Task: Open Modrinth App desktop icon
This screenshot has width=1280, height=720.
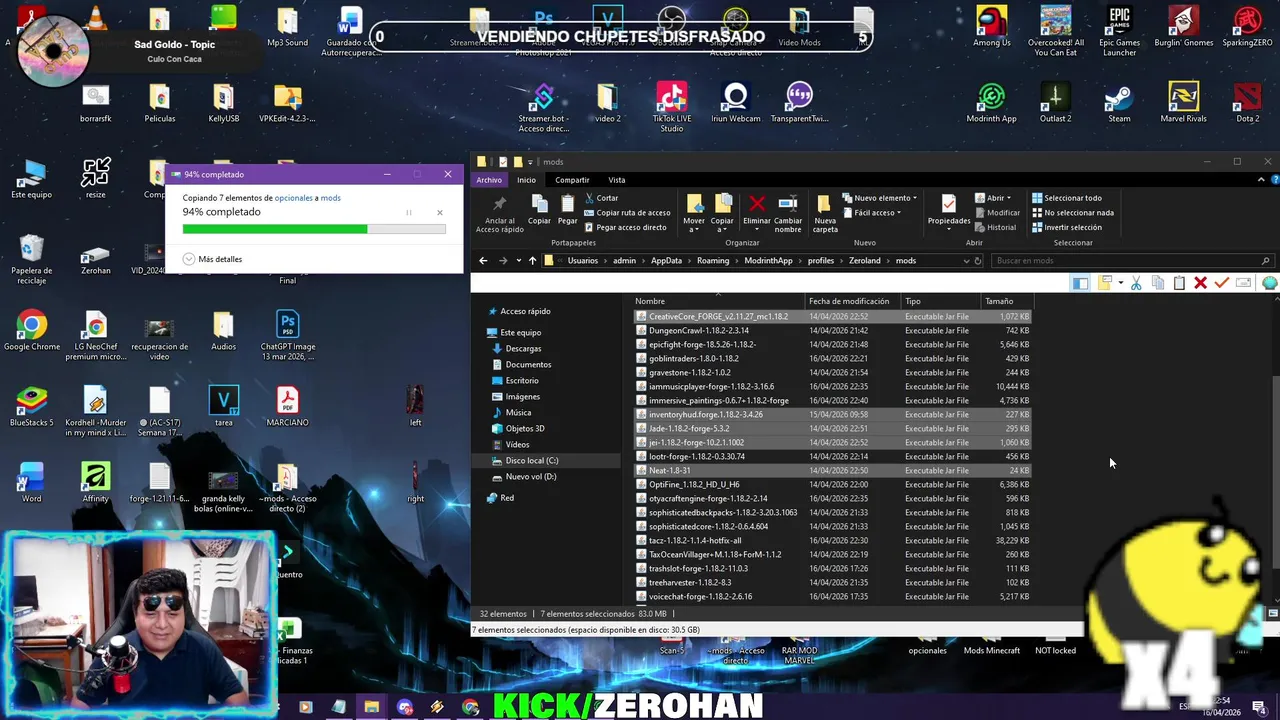Action: tap(991, 103)
